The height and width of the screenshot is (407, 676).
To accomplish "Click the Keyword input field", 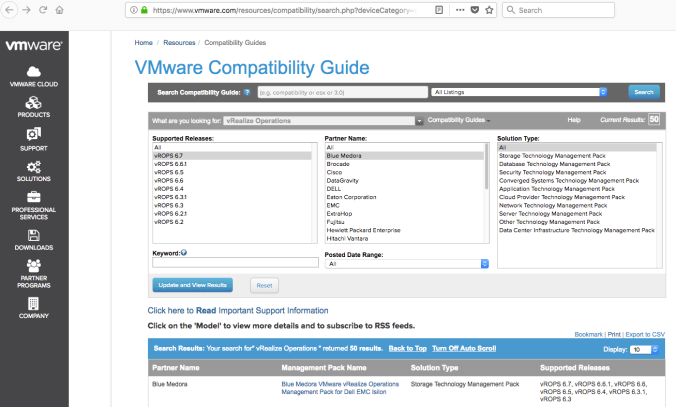I will [x=235, y=263].
